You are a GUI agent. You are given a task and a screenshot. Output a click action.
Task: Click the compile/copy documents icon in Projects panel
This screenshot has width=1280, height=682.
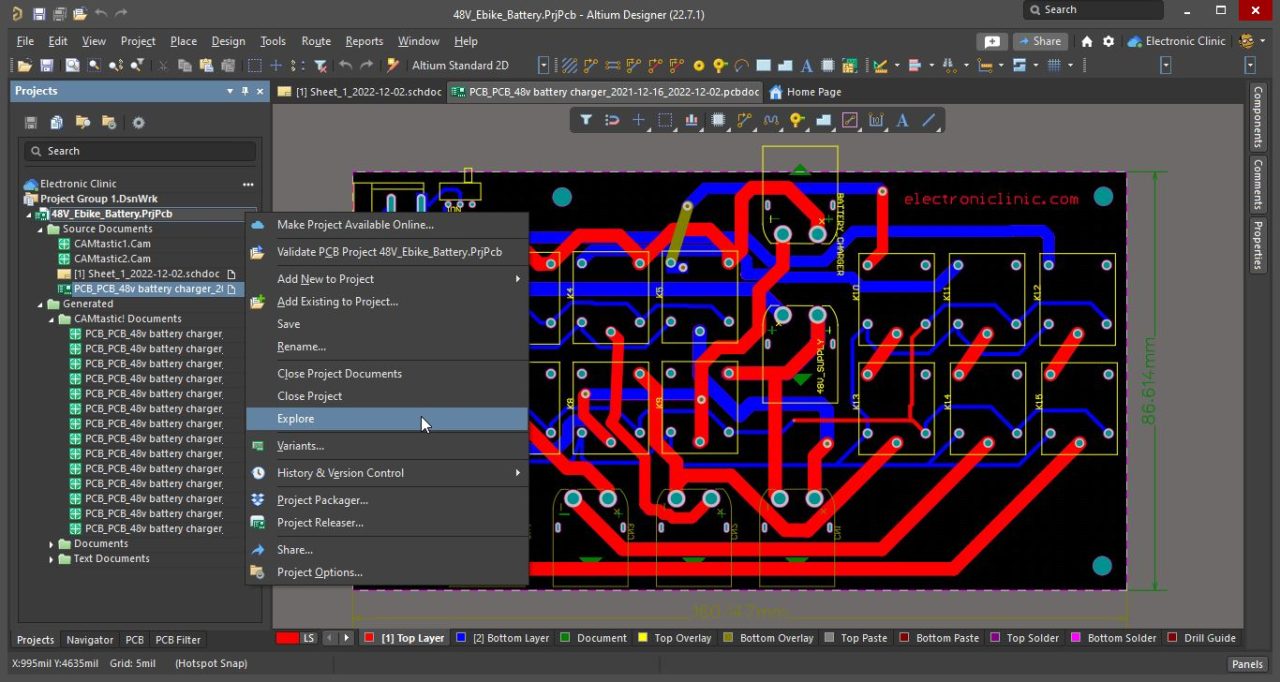coord(57,123)
